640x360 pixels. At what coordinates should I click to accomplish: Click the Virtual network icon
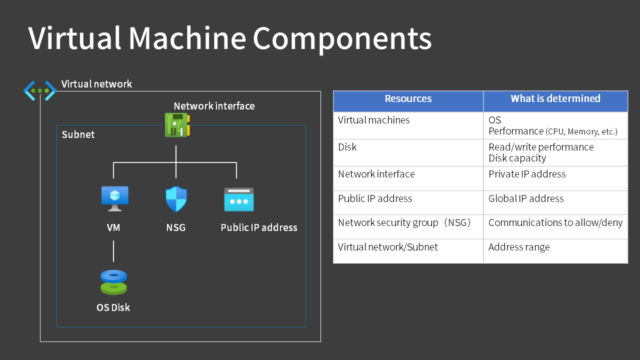click(x=40, y=91)
